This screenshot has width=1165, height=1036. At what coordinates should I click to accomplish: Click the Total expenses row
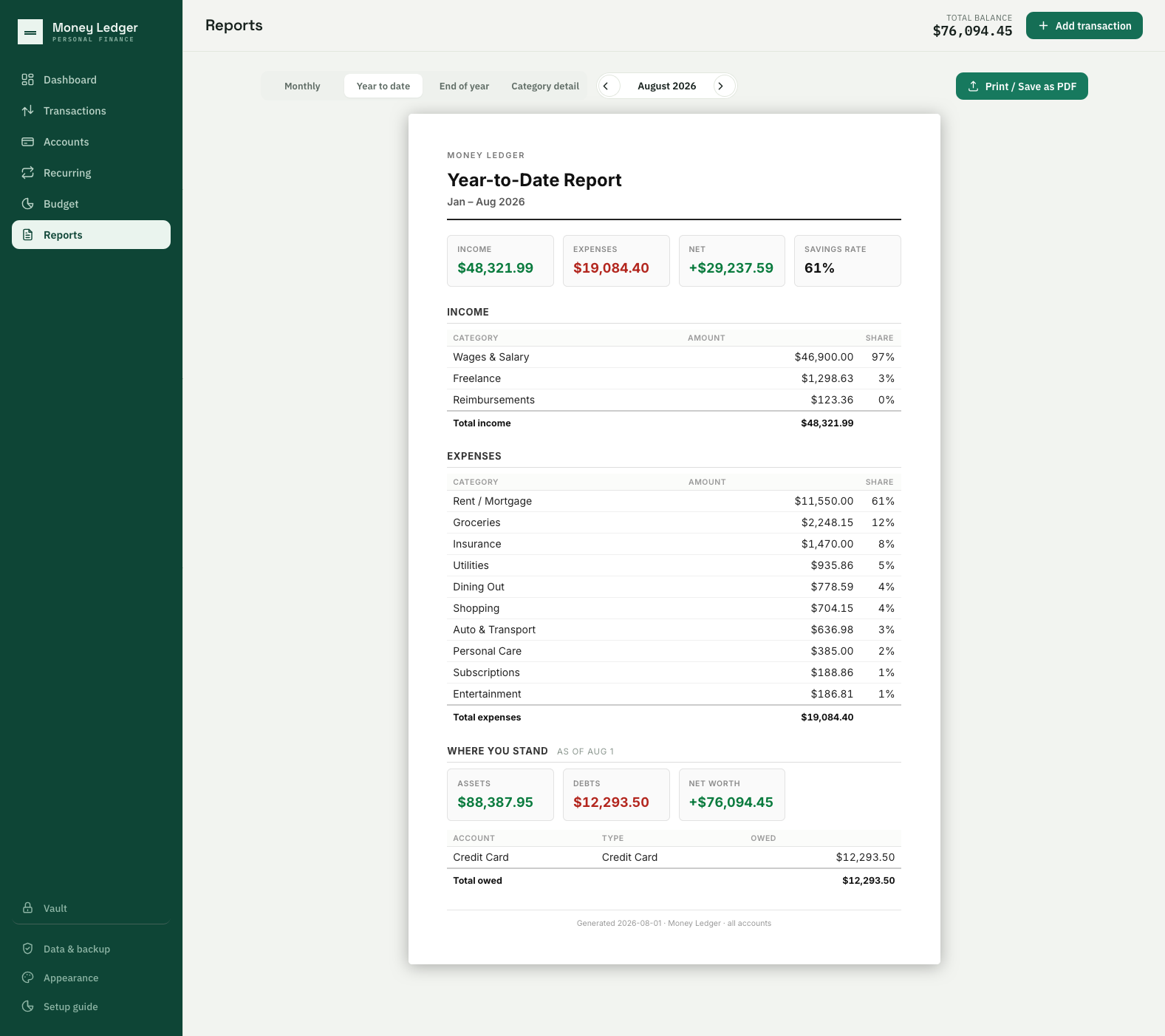674,718
